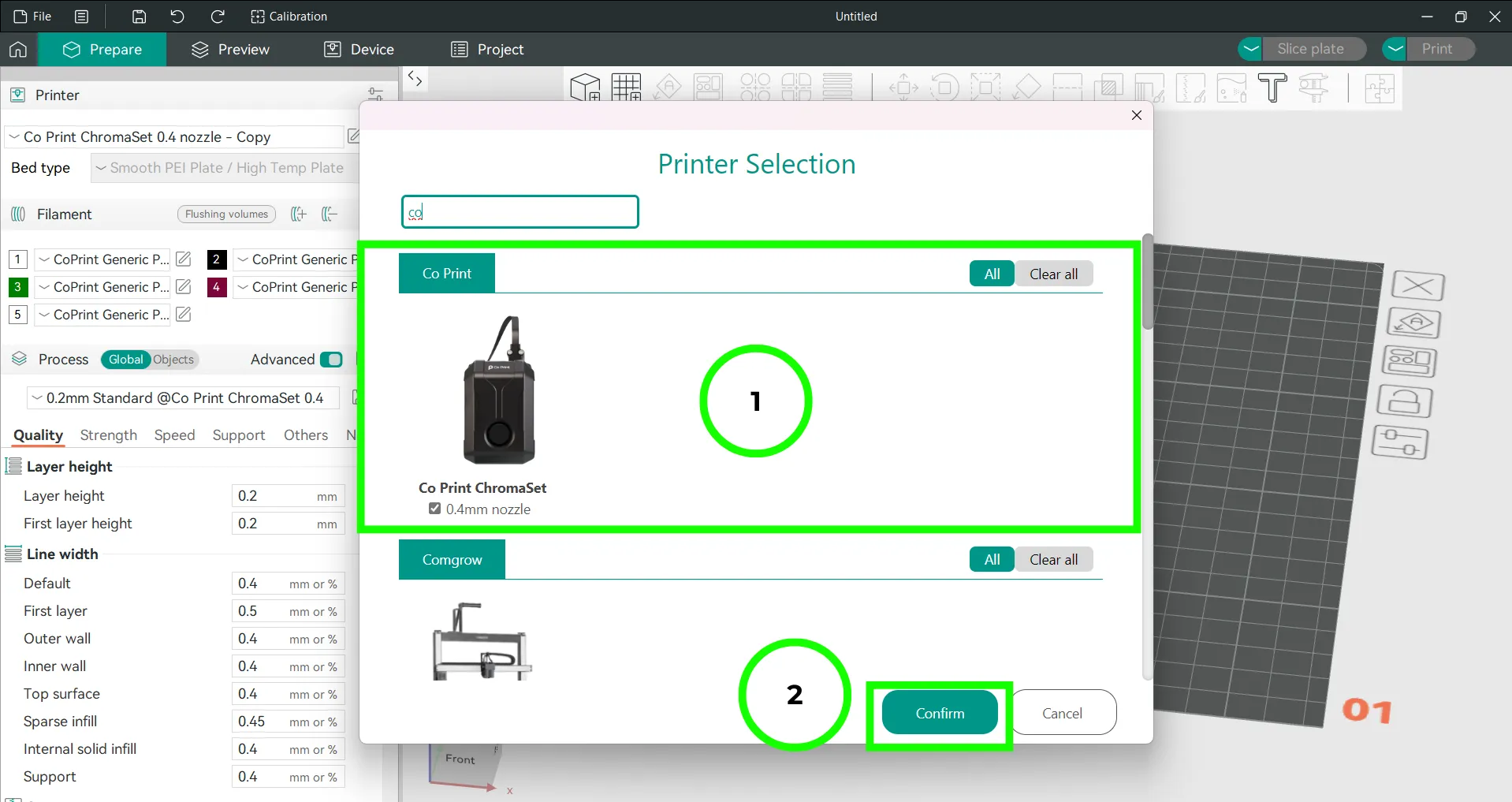Toggle the Advanced mode switch
The width and height of the screenshot is (1512, 802).
331,360
